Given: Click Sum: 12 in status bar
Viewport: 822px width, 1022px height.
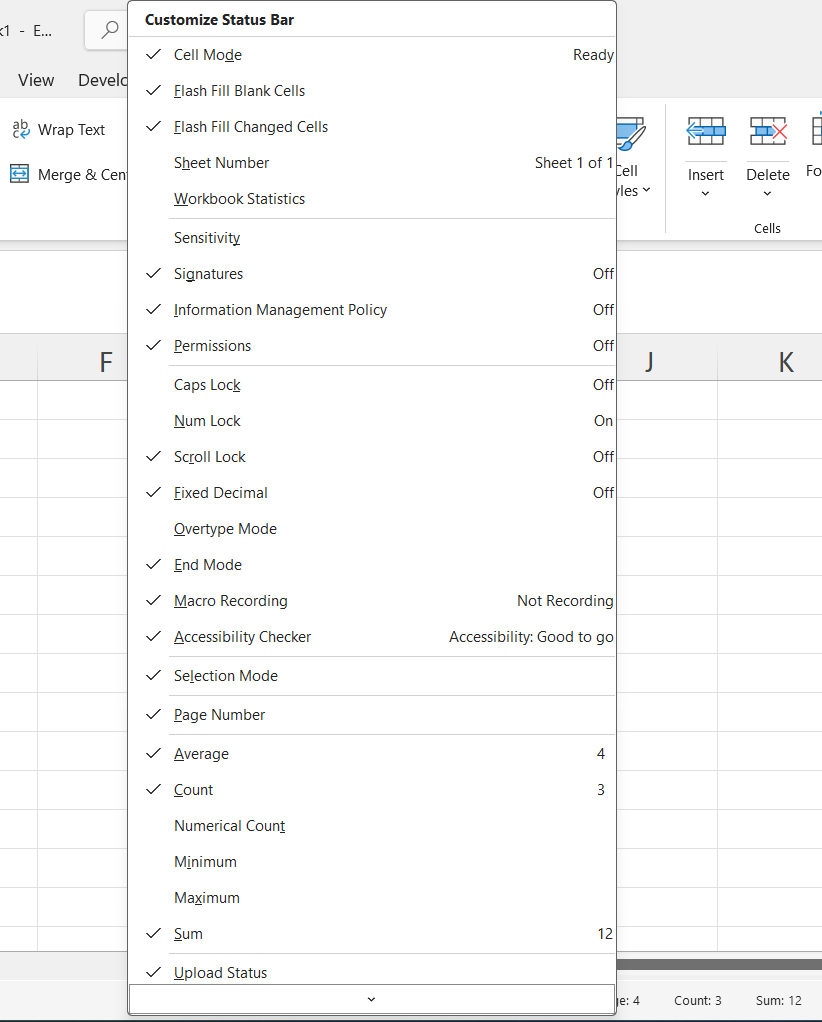Looking at the screenshot, I should [x=778, y=1000].
